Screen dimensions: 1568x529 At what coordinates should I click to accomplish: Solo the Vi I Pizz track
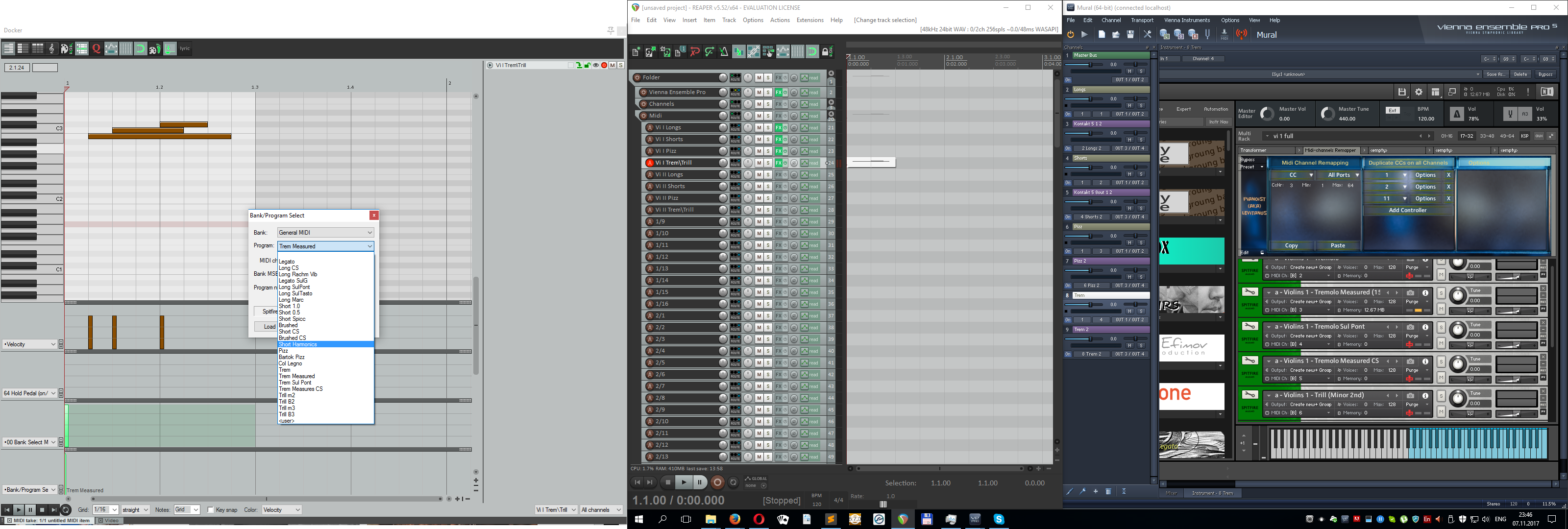tap(768, 151)
